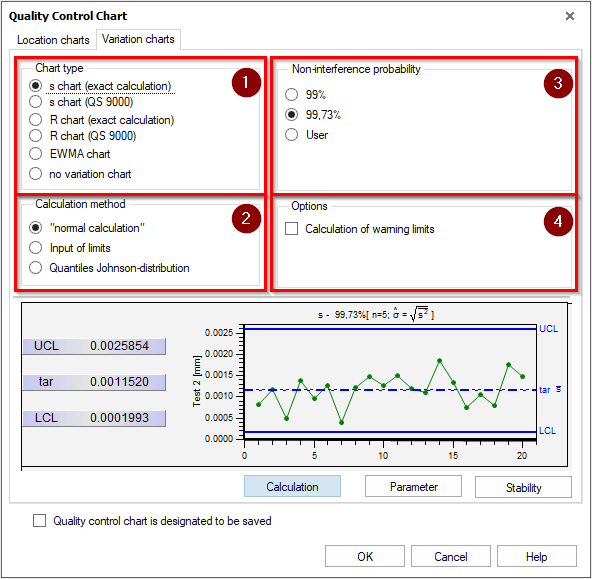Open the Variation charts tab
Screen dimensions: 592x579
pos(138,39)
